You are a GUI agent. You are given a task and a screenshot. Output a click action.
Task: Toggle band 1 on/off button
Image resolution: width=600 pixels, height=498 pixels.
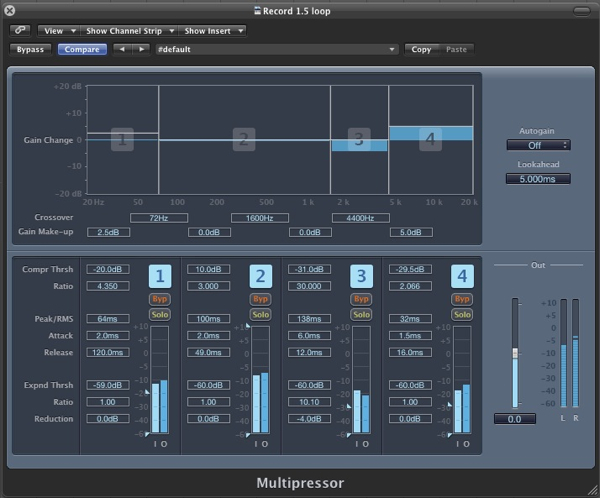pyautogui.click(x=160, y=276)
